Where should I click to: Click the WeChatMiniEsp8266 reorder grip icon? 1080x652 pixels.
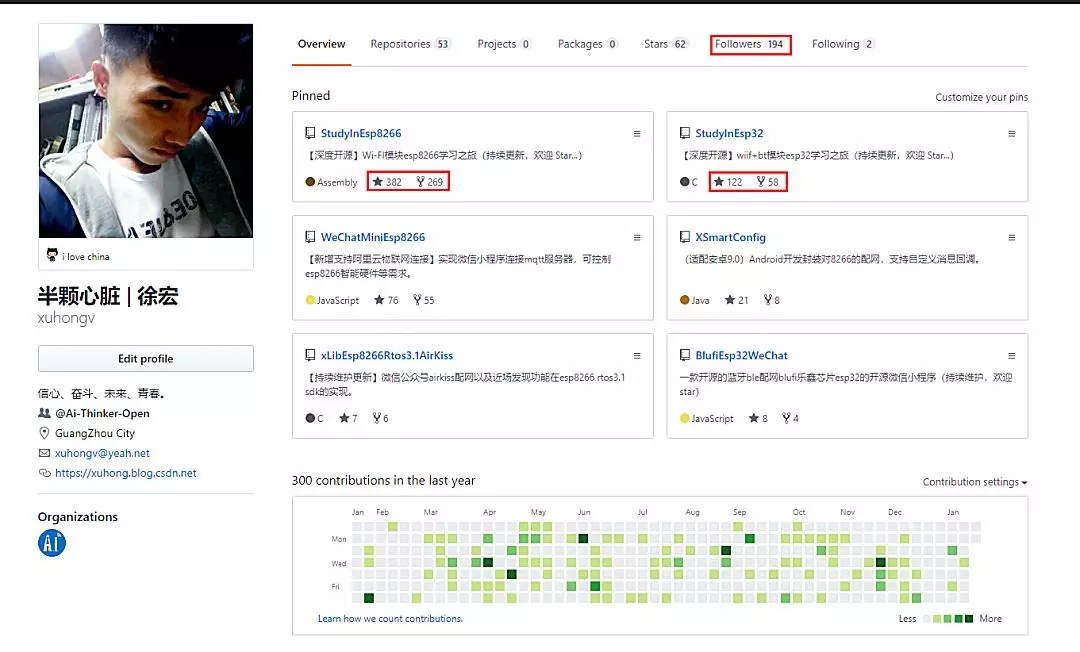click(x=637, y=238)
